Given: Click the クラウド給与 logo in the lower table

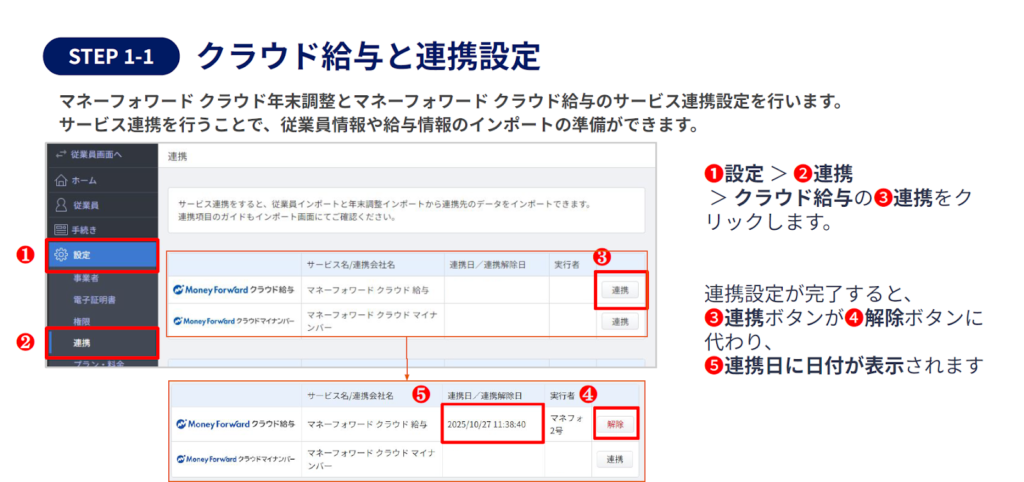Looking at the screenshot, I should point(235,424).
